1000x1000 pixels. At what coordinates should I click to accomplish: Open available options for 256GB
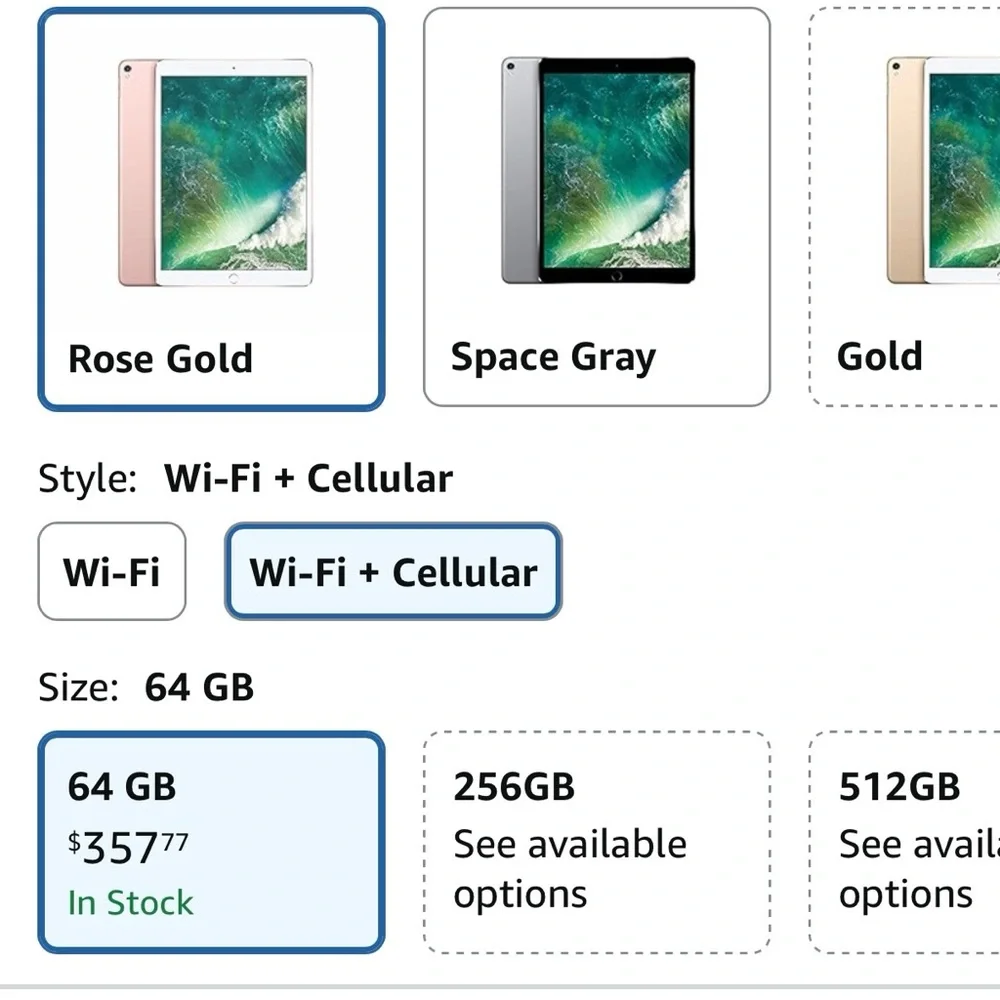(x=569, y=868)
